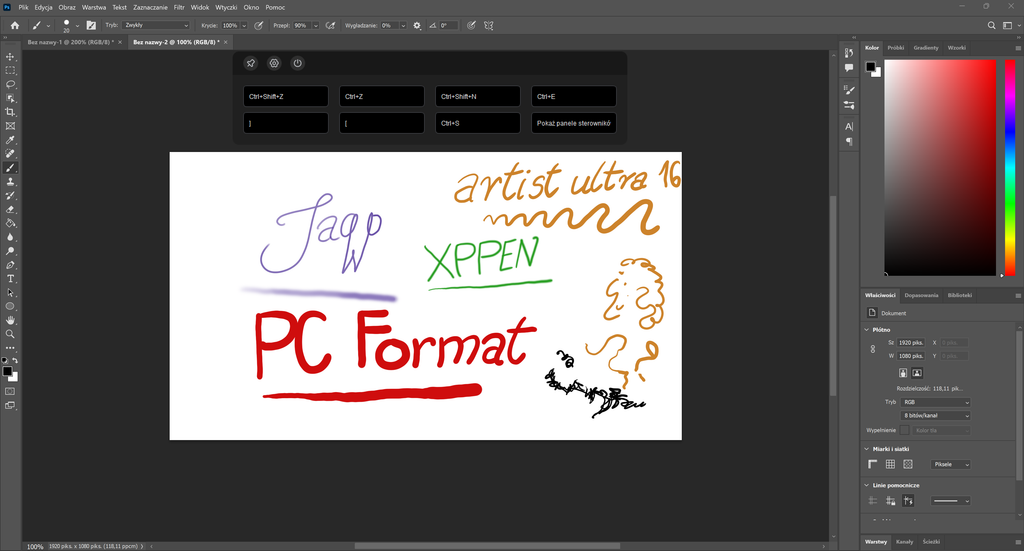This screenshot has width=1024, height=551.
Task: Select the Paint Bucket tool
Action: tap(10, 223)
